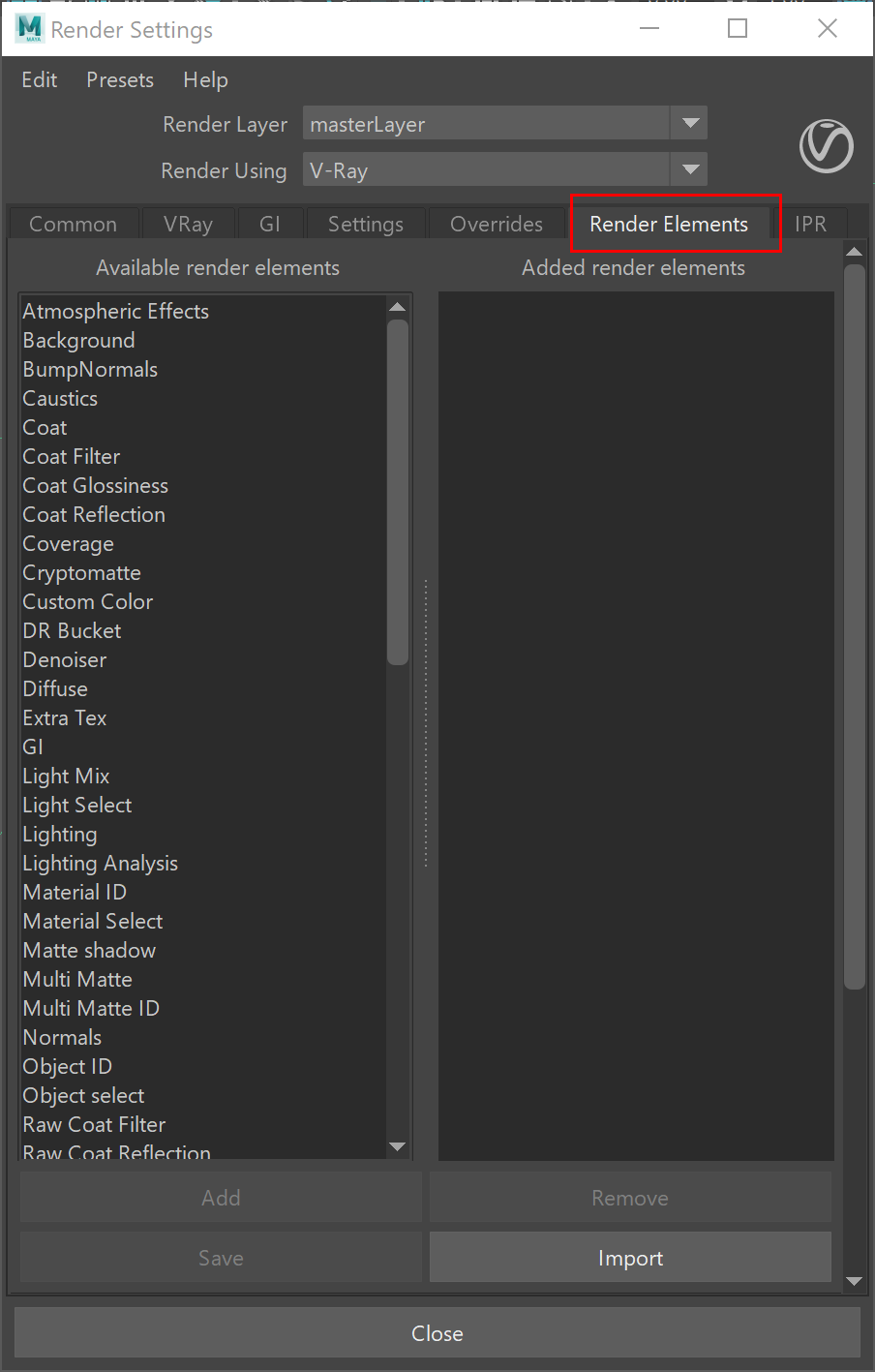
Task: Click the Close button at bottom
Action: (x=437, y=1333)
